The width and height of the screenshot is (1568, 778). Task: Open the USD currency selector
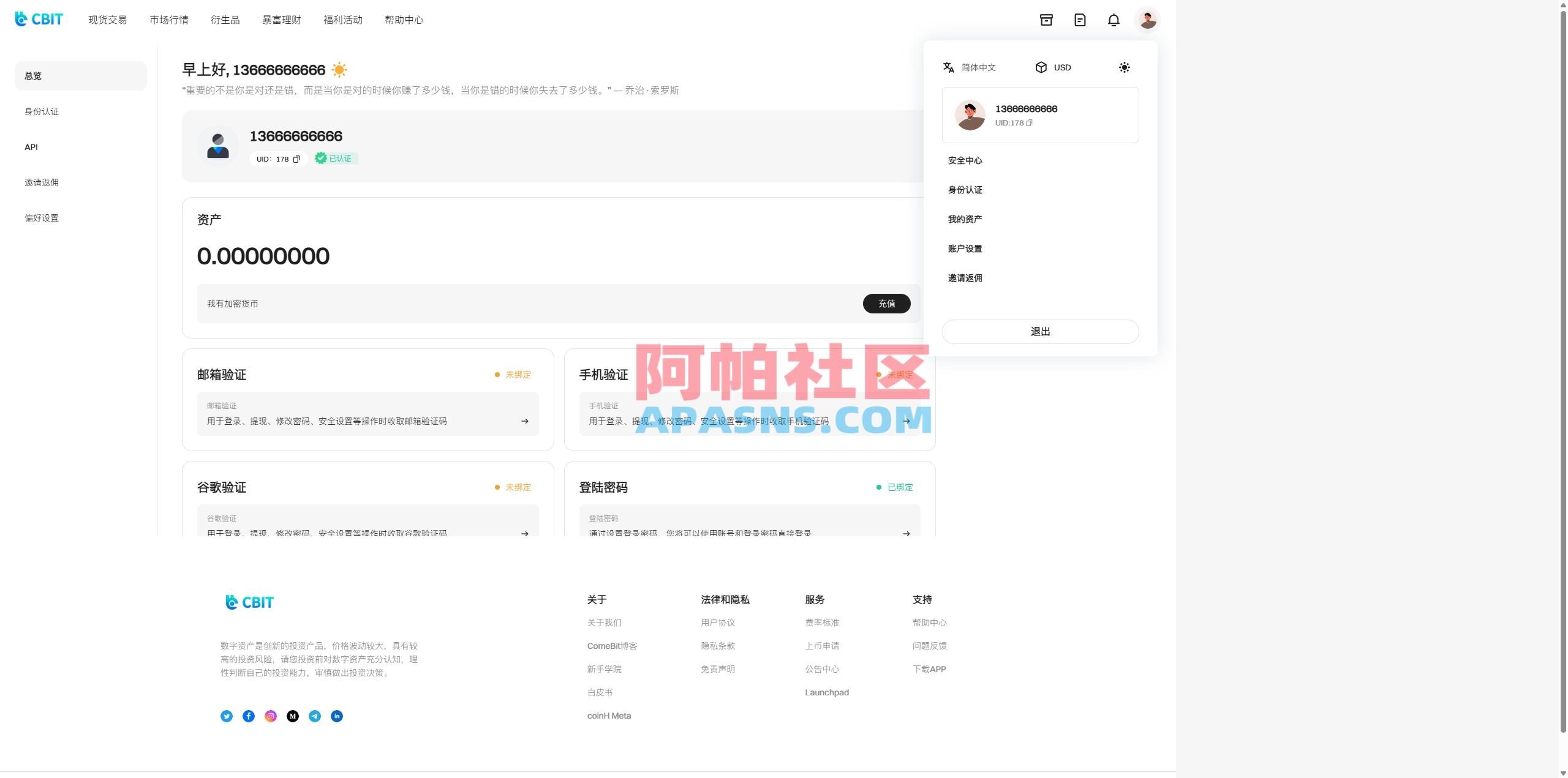pos(1054,67)
